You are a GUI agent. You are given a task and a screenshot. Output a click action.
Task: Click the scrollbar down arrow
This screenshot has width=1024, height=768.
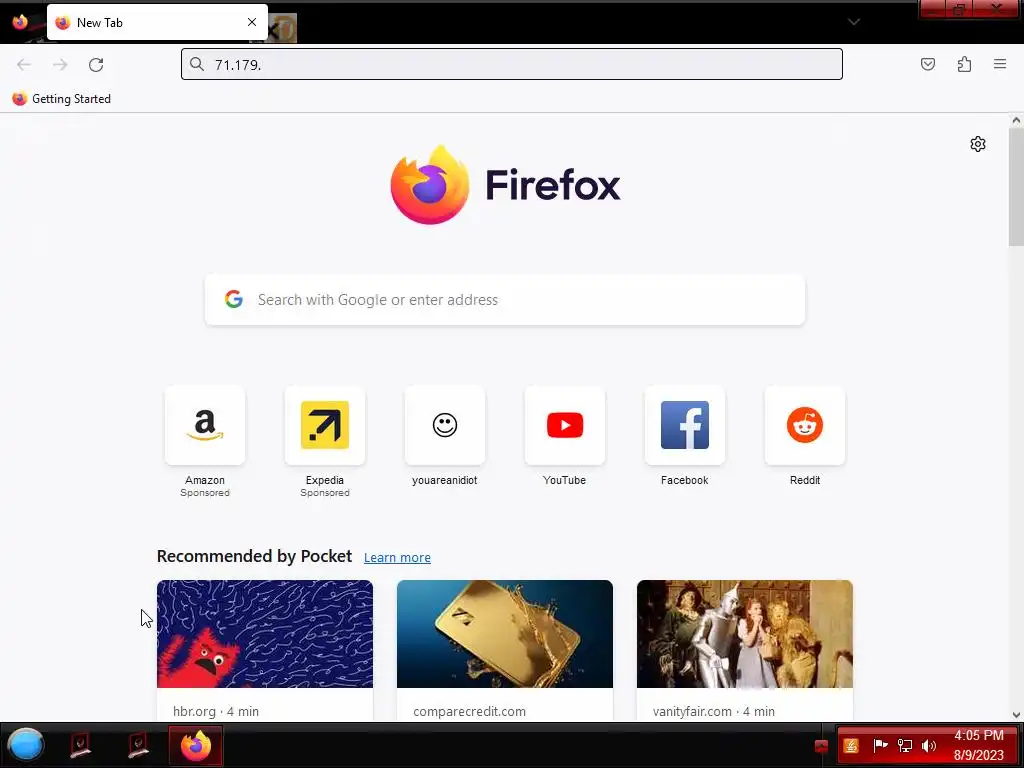(x=1016, y=714)
